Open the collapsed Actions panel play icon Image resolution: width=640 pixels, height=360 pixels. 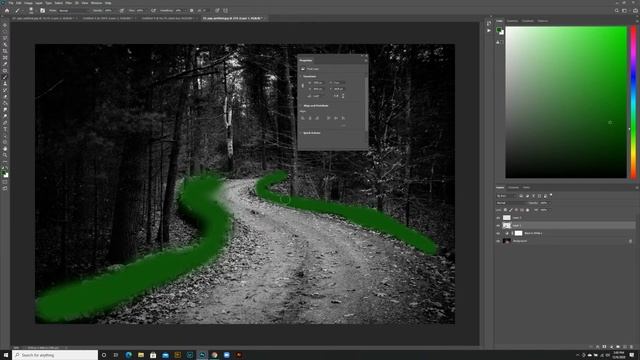[489, 30]
